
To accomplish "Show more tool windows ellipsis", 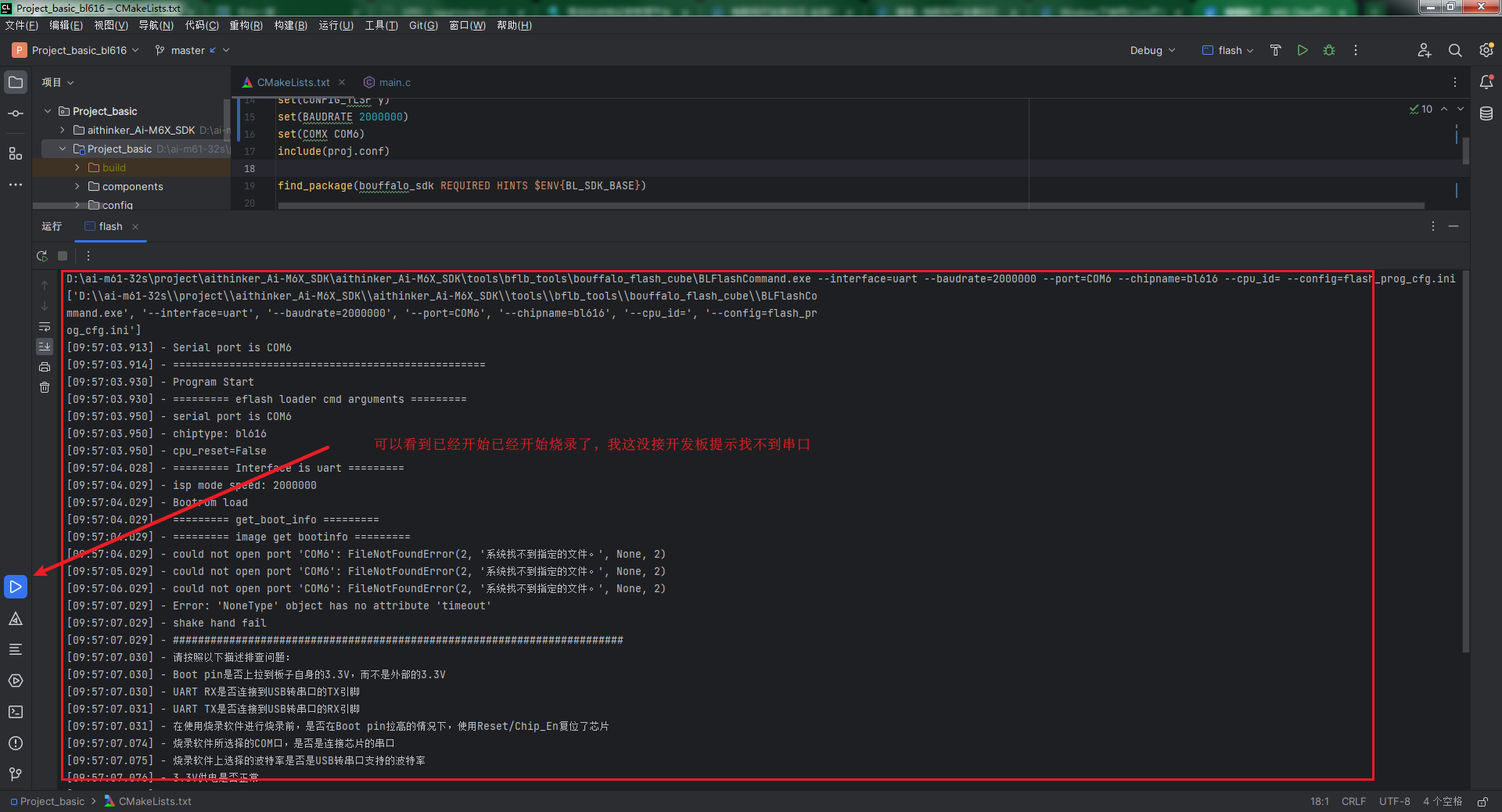I will [x=16, y=185].
